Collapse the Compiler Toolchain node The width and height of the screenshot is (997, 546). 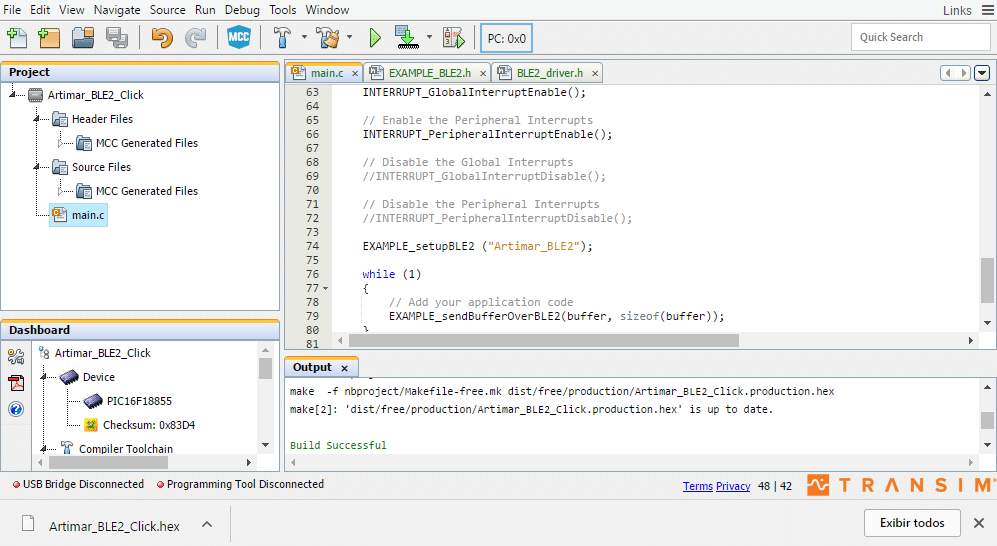(44, 449)
